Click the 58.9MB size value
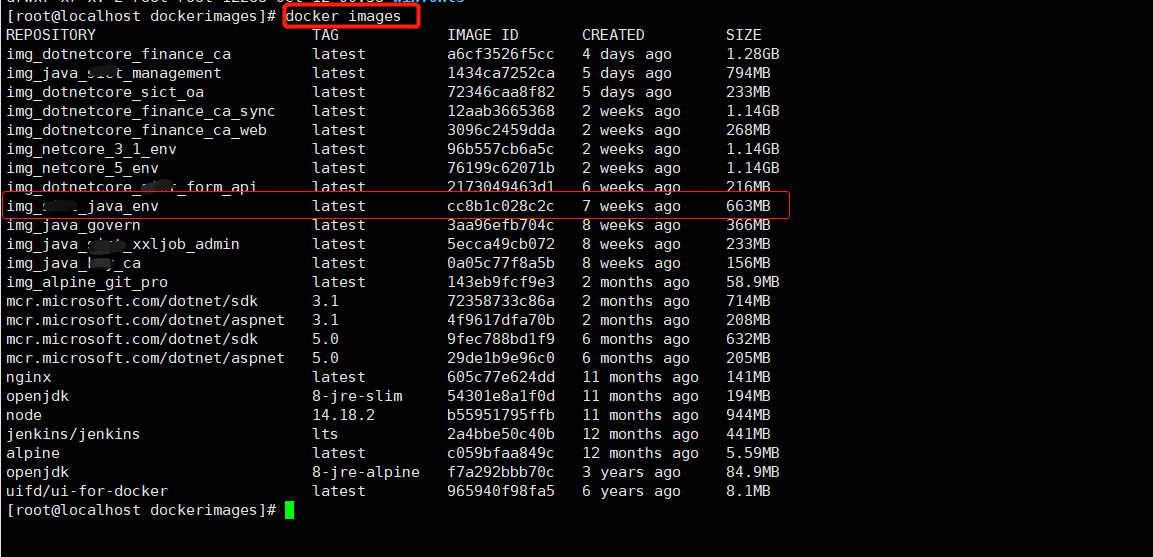The height and width of the screenshot is (557, 1153). (752, 283)
